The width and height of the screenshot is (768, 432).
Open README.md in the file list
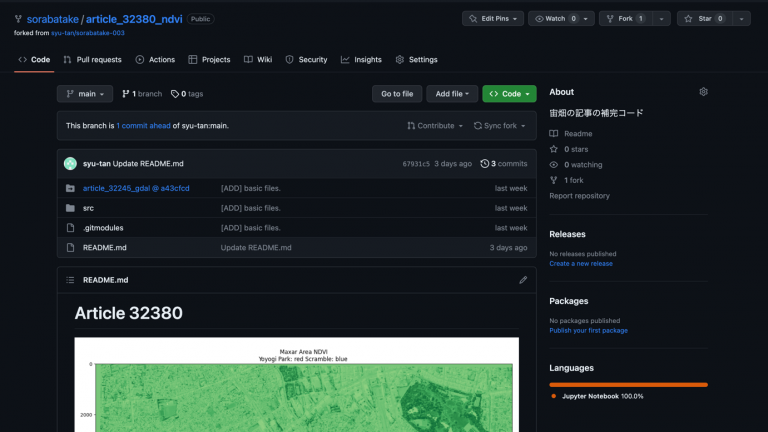point(104,247)
